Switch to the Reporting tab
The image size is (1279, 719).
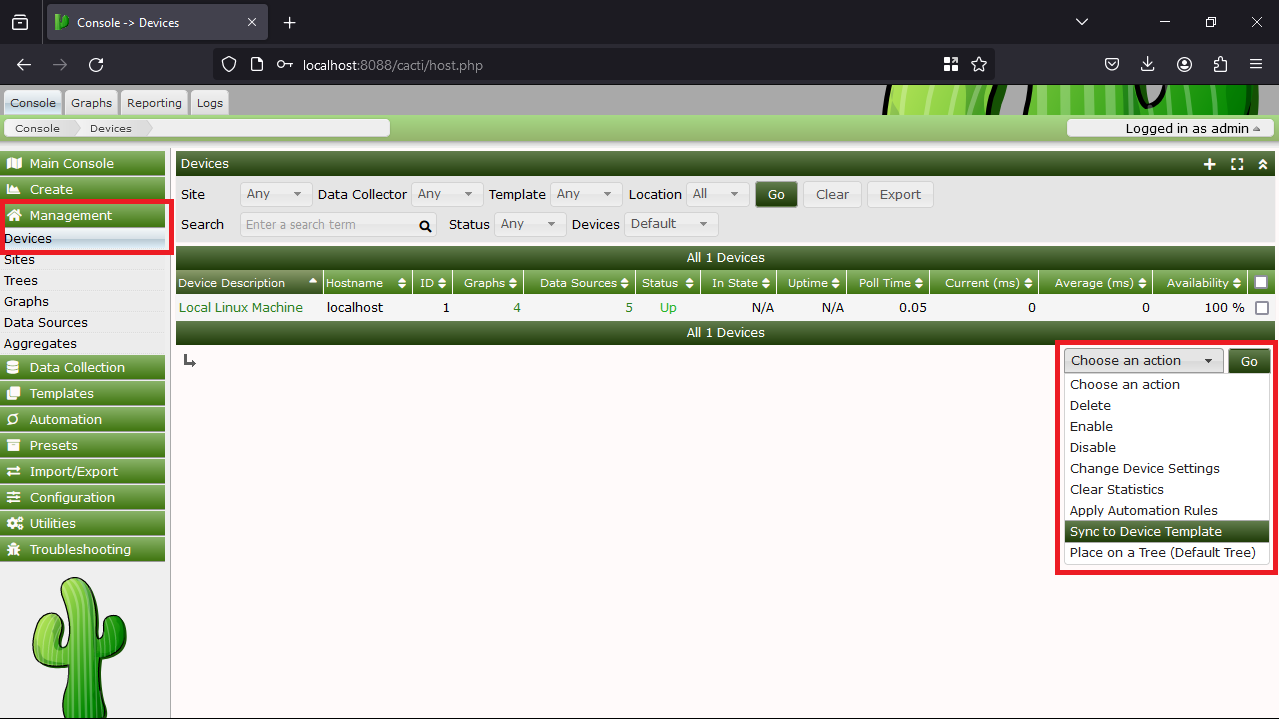154,103
